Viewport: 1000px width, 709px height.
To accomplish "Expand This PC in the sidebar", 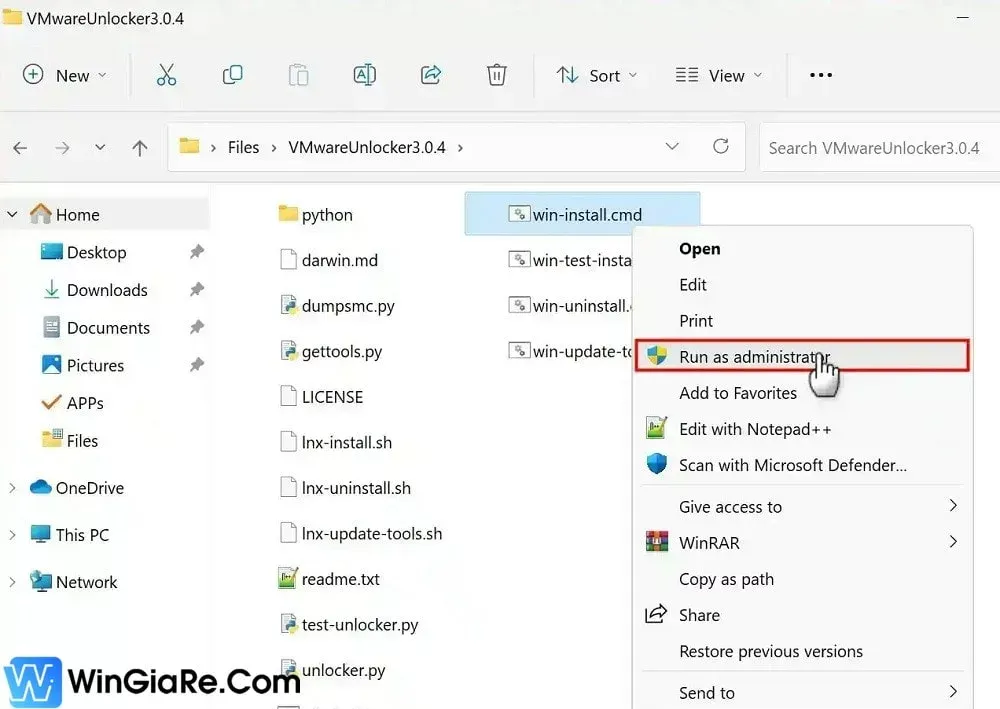I will (14, 534).
